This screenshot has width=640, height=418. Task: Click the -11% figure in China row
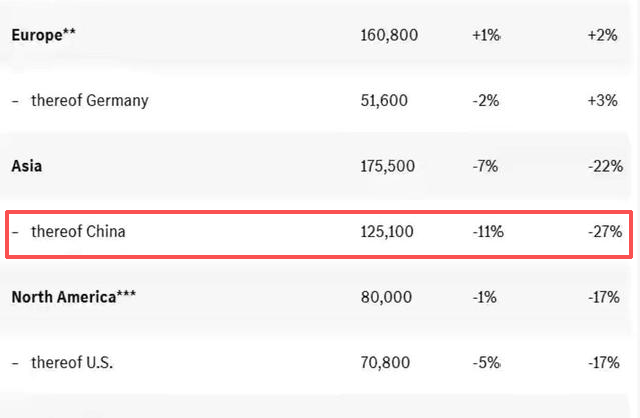(x=488, y=232)
